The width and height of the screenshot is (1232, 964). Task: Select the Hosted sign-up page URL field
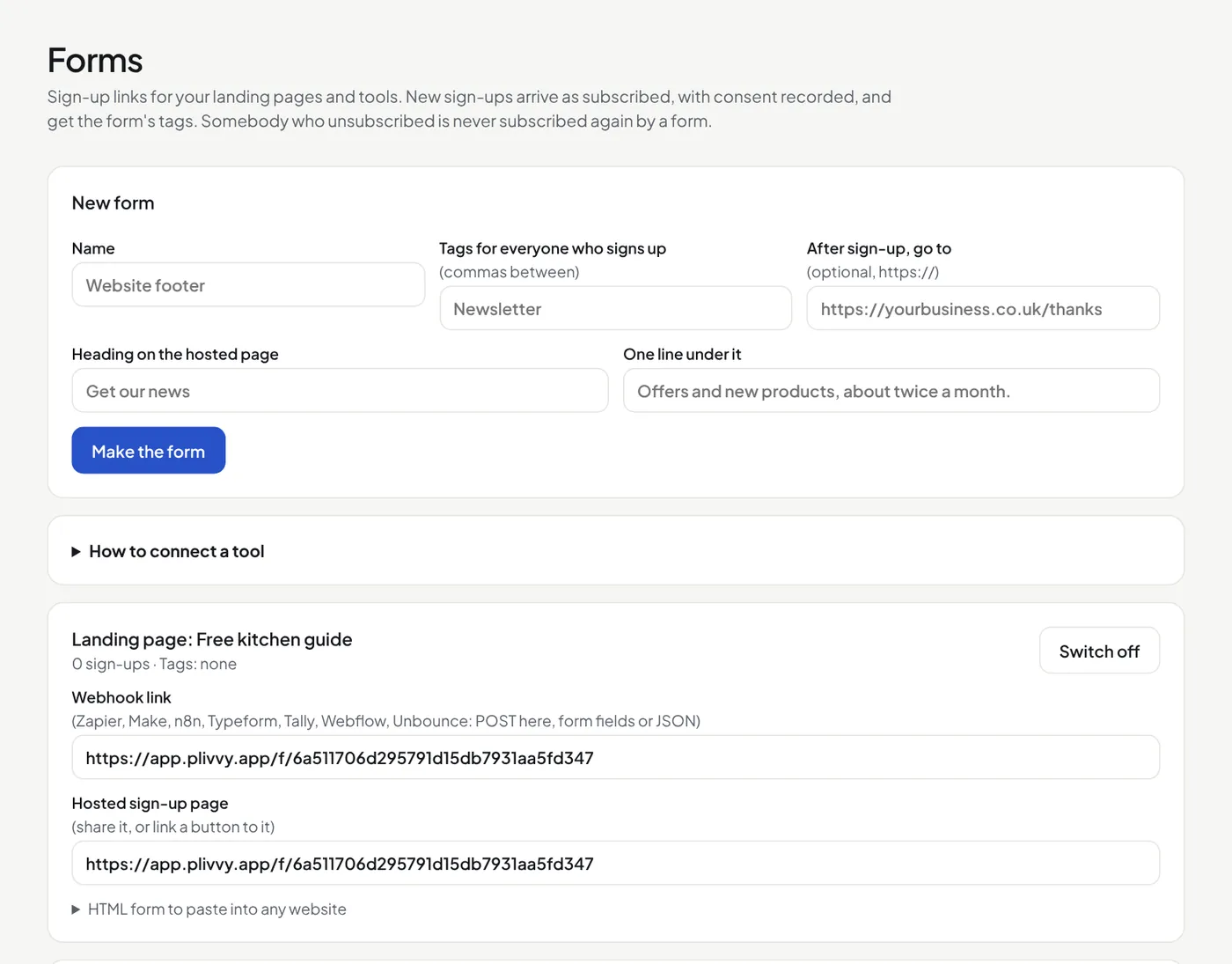pyautogui.click(x=616, y=864)
